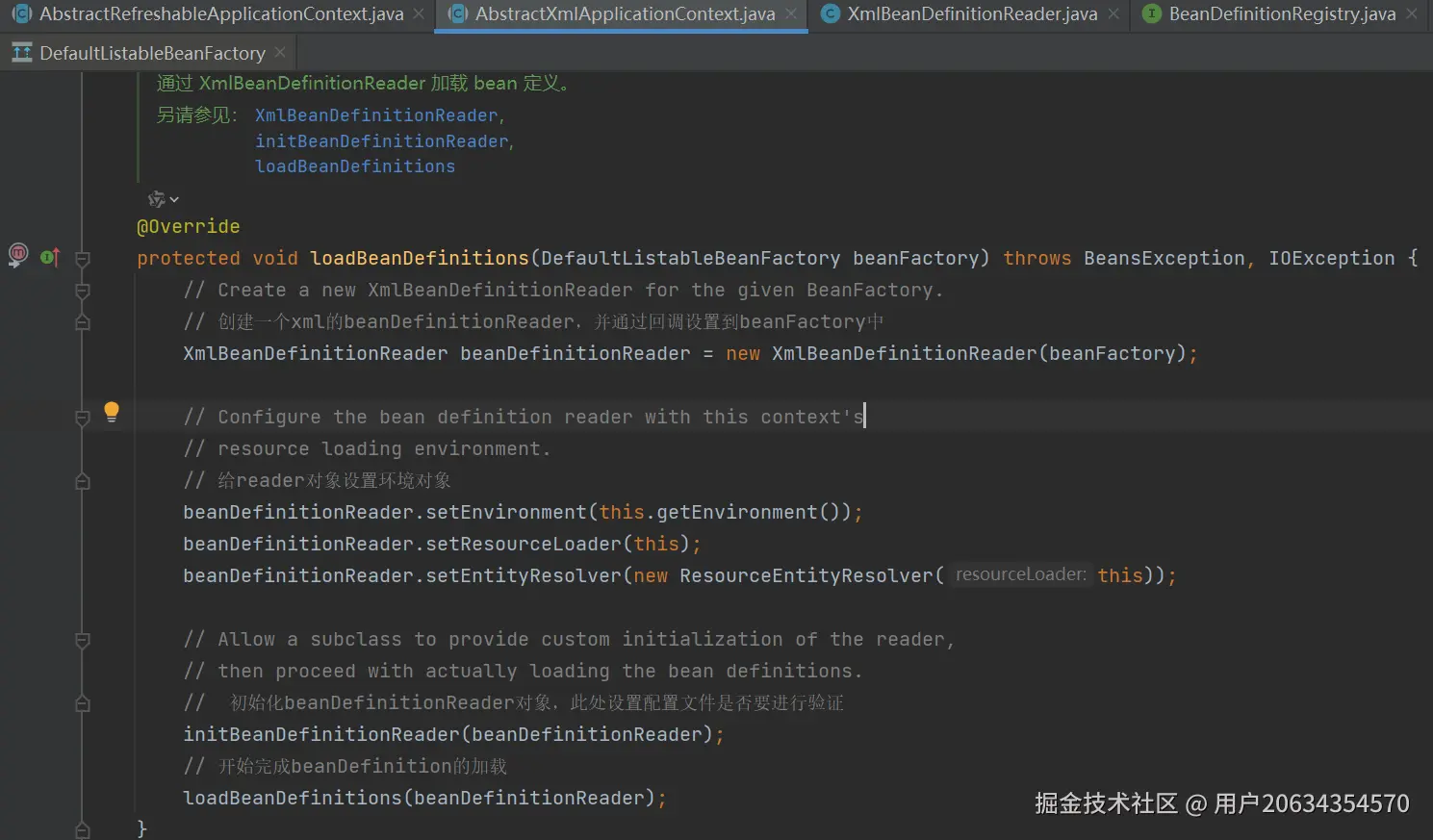The height and width of the screenshot is (840, 1433).
Task: Collapse the fold at '// Allow a subclass' comment
Action: pos(83,640)
